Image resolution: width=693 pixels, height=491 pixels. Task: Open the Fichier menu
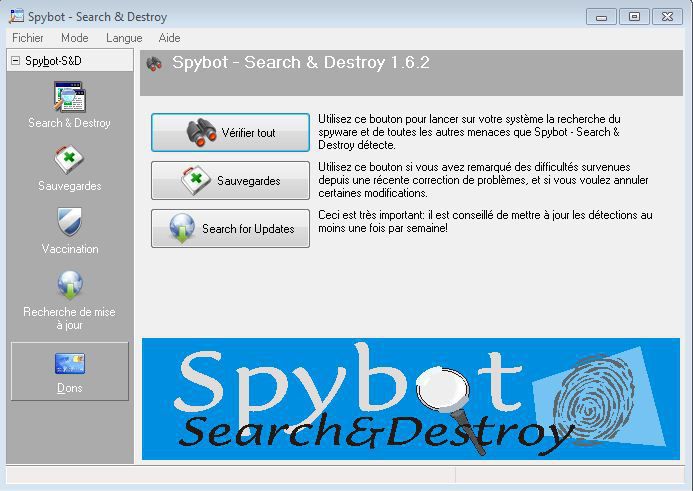[x=27, y=38]
